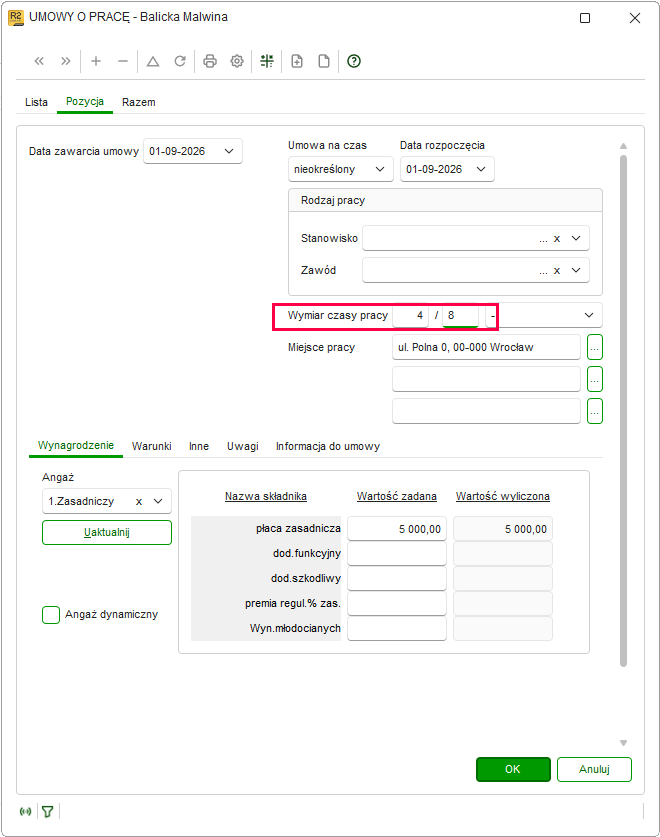Clear Zawód field with x icon
660x837 pixels.
(x=557, y=271)
